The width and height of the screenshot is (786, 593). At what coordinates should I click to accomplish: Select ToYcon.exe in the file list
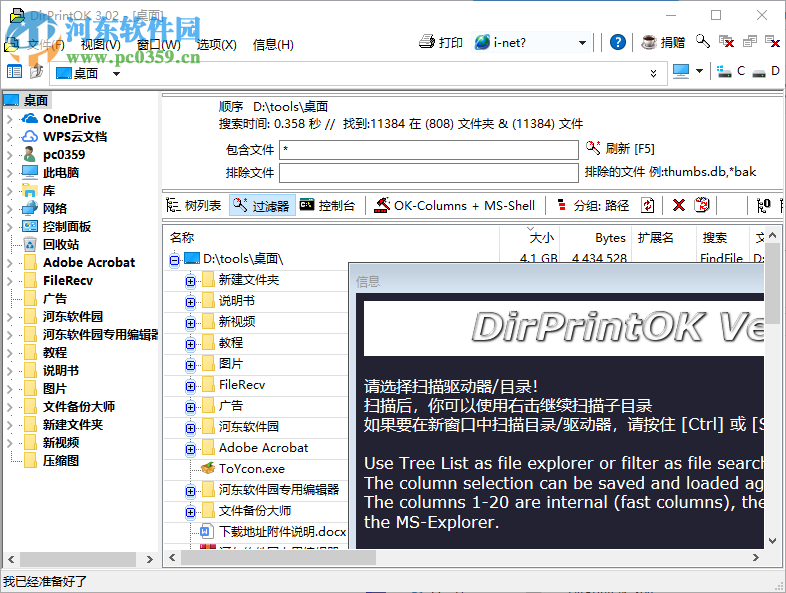(252, 469)
